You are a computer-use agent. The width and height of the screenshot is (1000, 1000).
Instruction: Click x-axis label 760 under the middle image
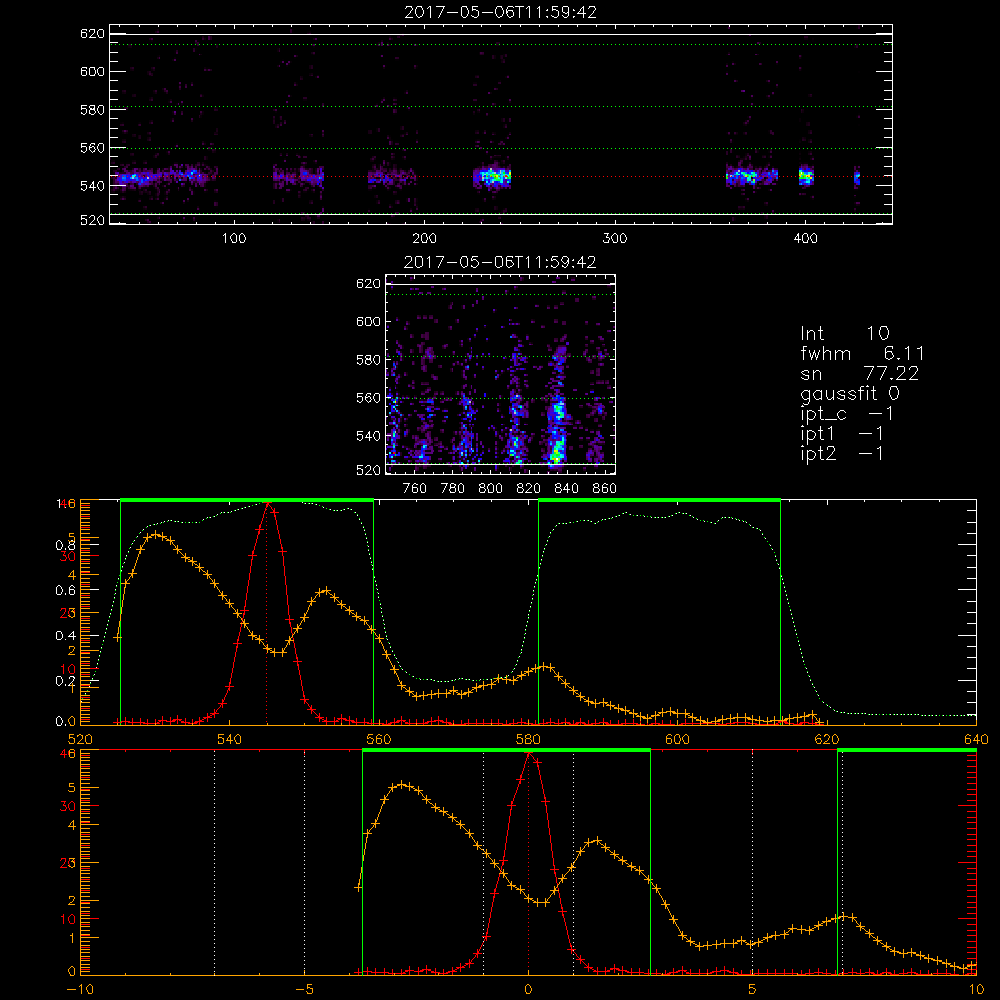click(415, 489)
